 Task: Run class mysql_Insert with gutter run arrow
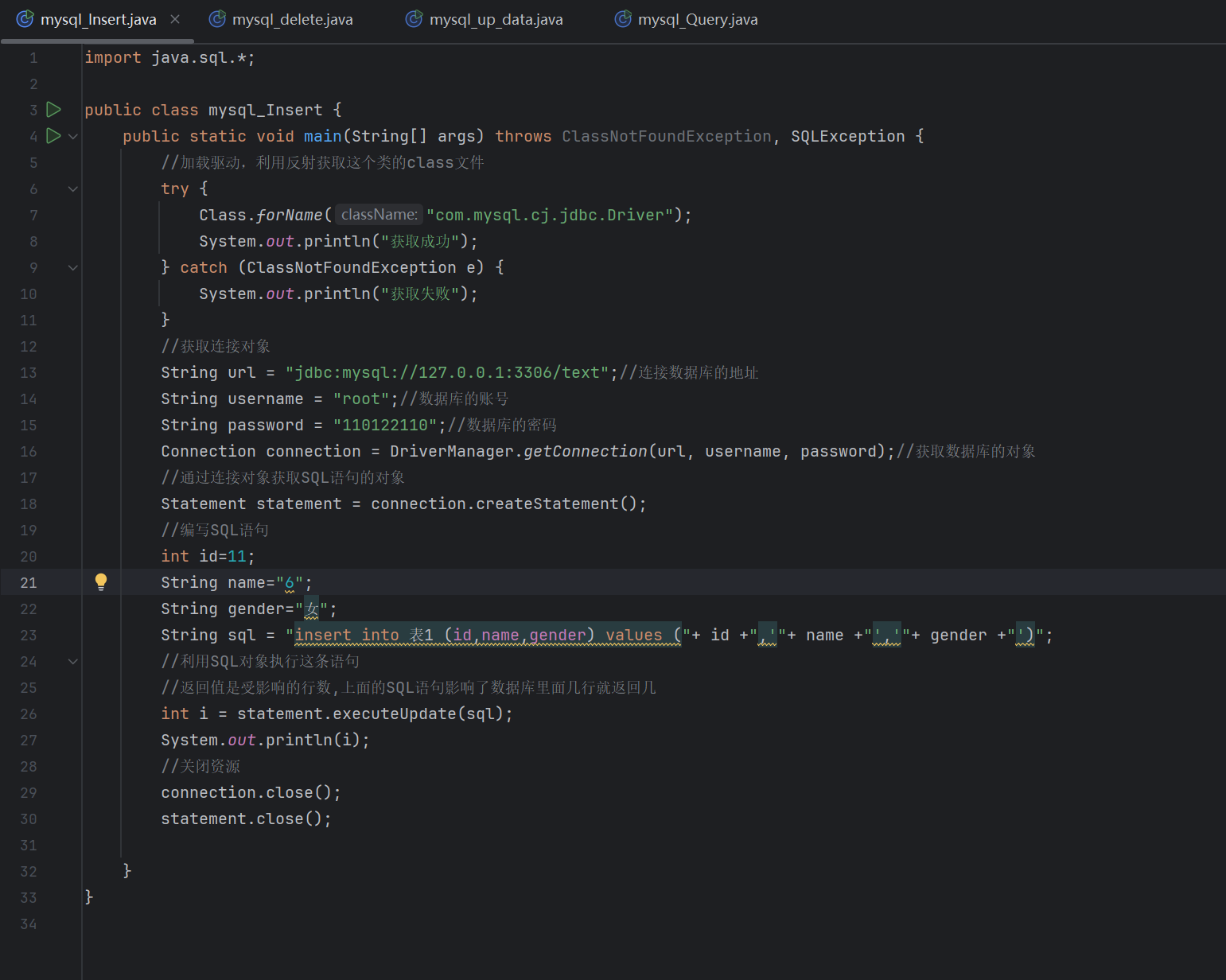(53, 110)
